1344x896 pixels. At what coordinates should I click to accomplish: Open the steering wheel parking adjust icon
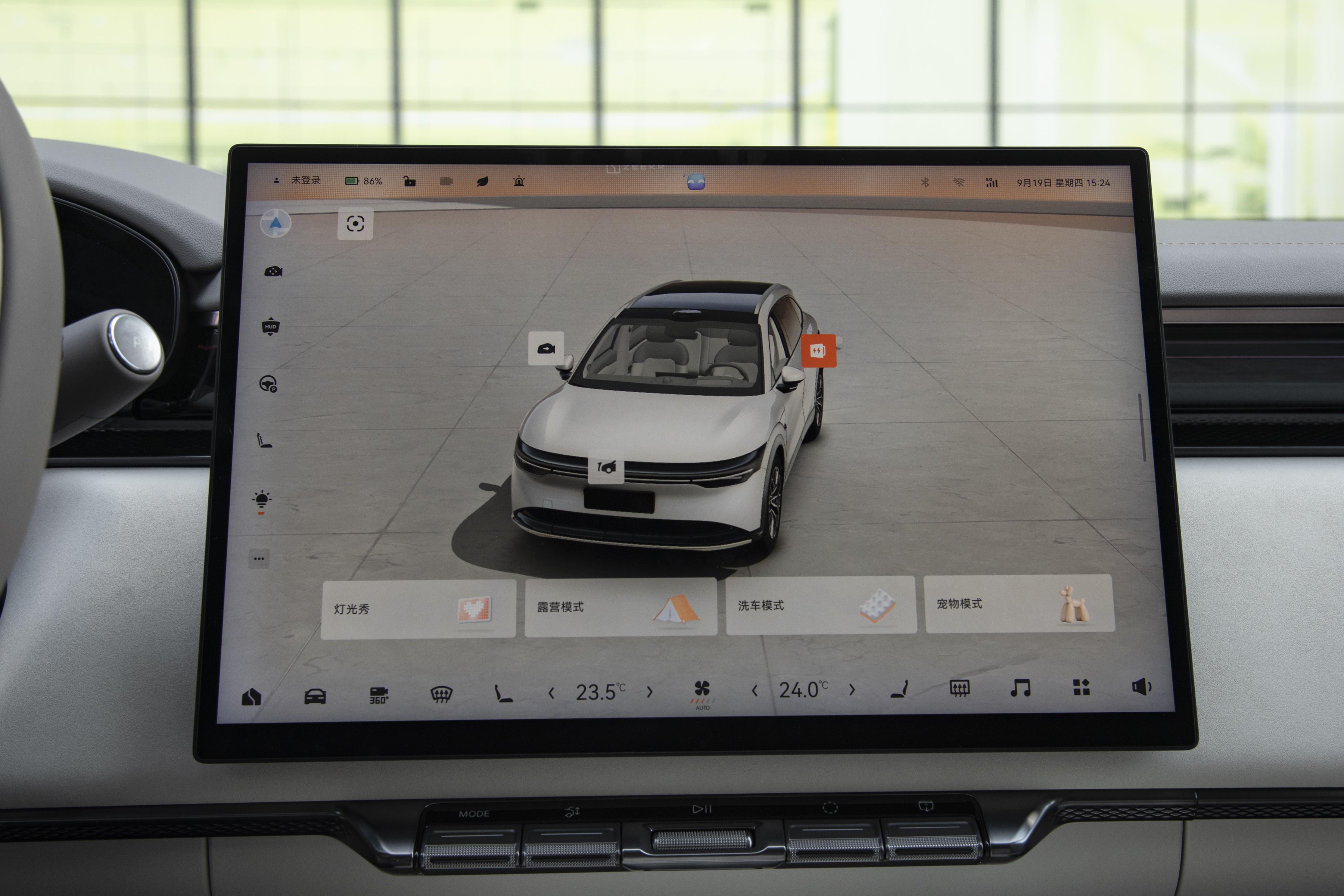269,384
